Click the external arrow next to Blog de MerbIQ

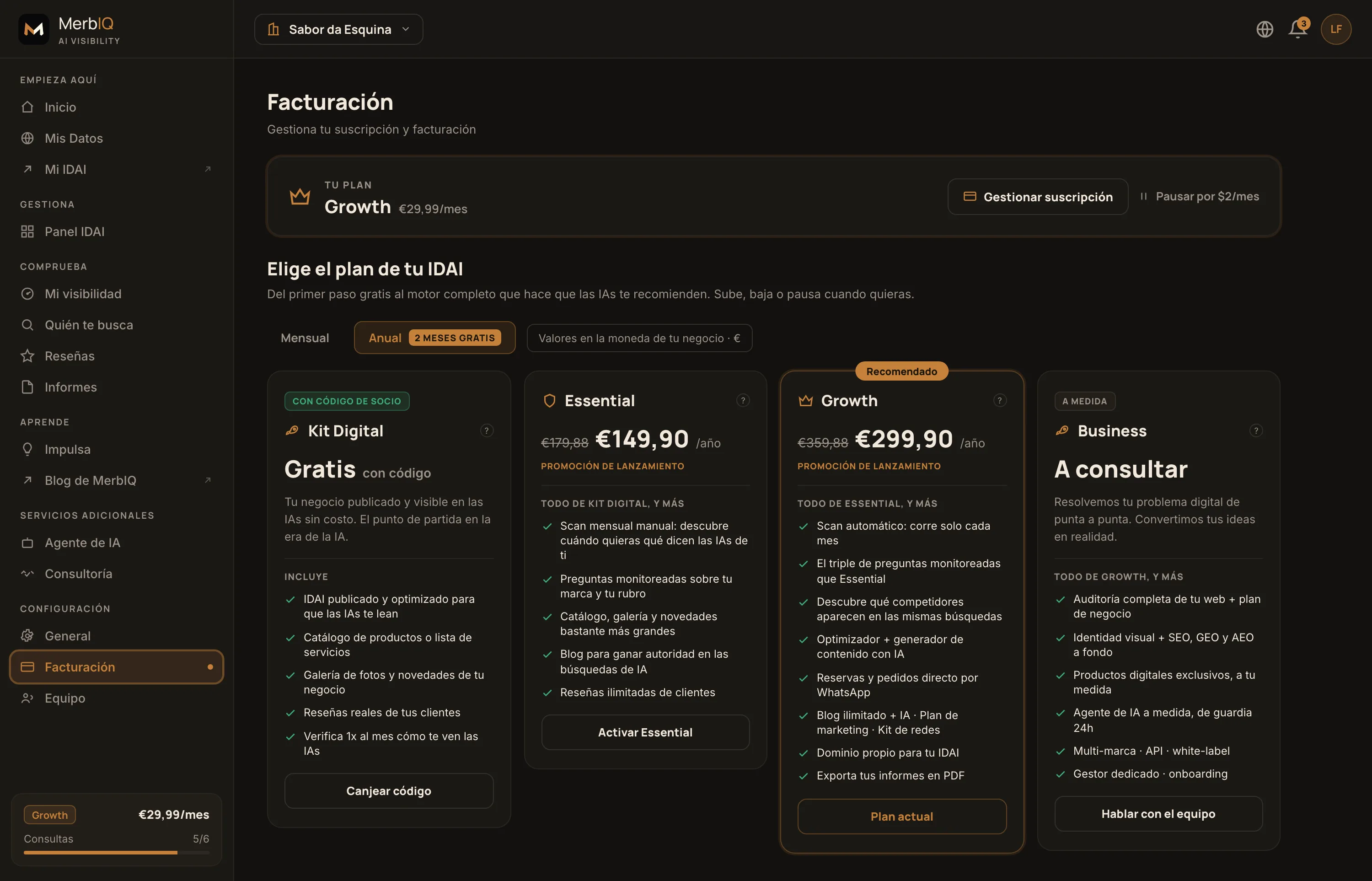pos(208,481)
